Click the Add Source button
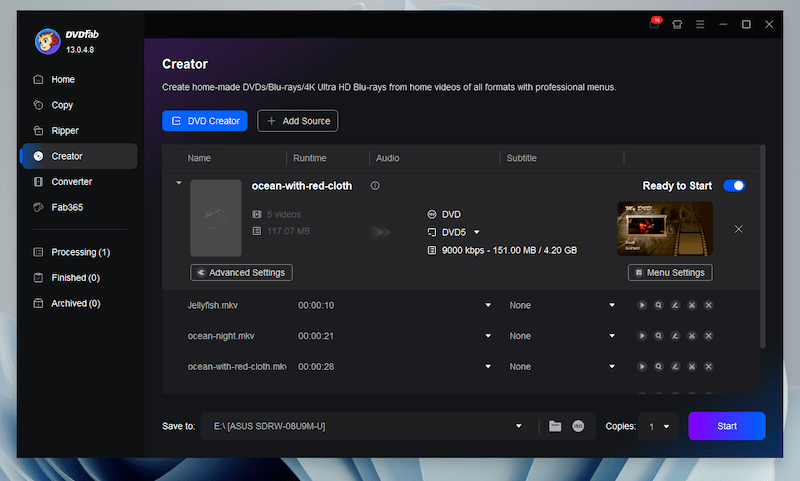This screenshot has width=800, height=481. click(x=298, y=121)
